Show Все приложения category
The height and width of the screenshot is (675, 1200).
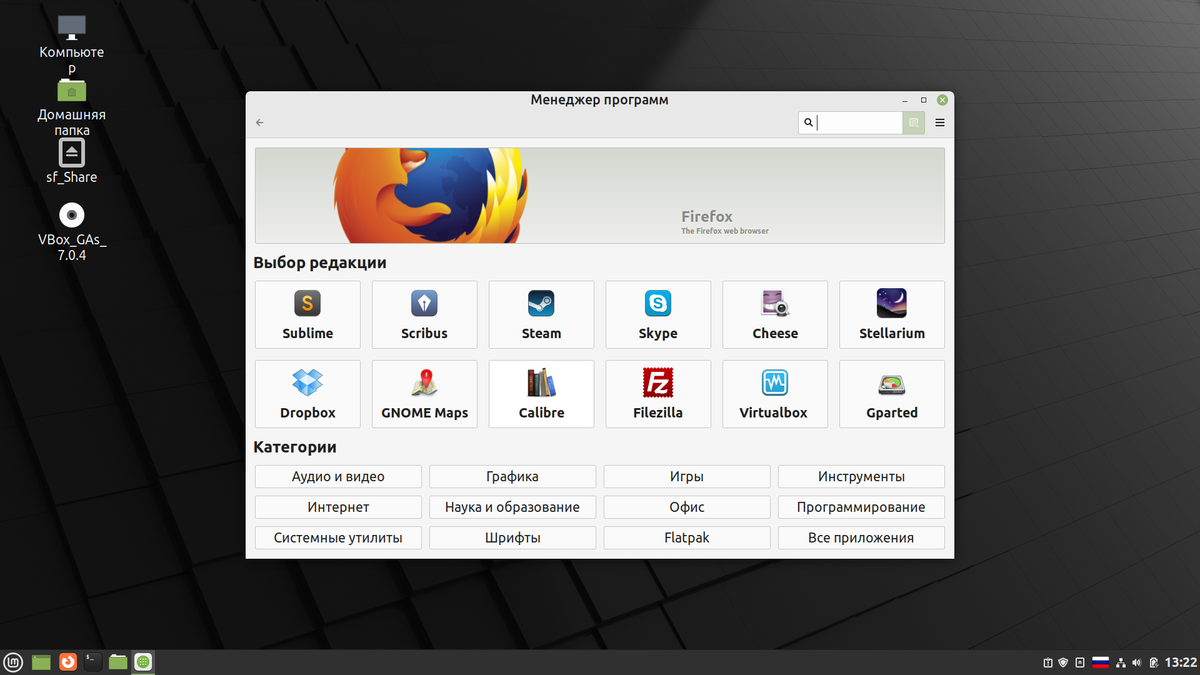coord(861,538)
